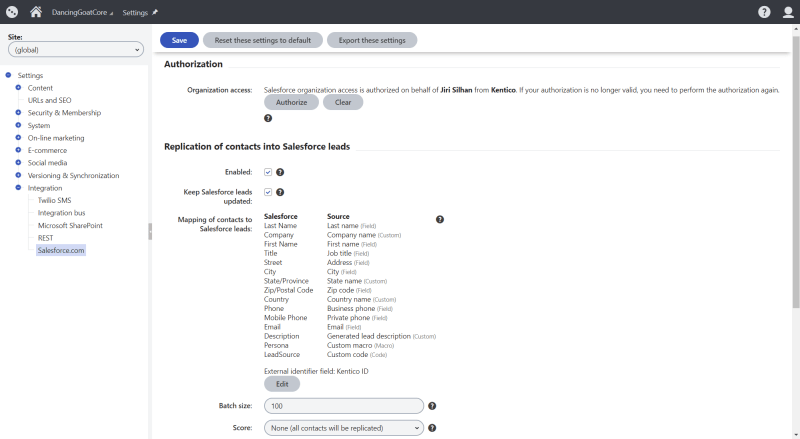Show help tooltip under Authorize button
The width and height of the screenshot is (800, 439).
point(268,118)
